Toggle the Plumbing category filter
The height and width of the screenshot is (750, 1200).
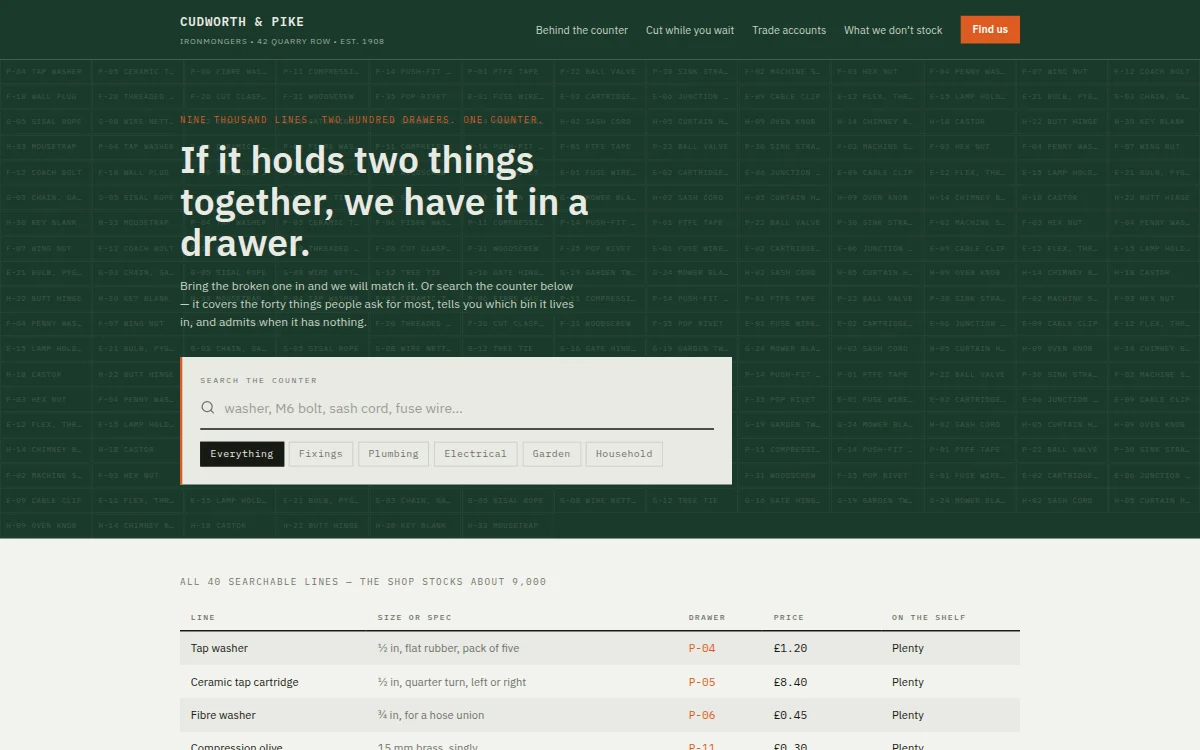coord(393,454)
